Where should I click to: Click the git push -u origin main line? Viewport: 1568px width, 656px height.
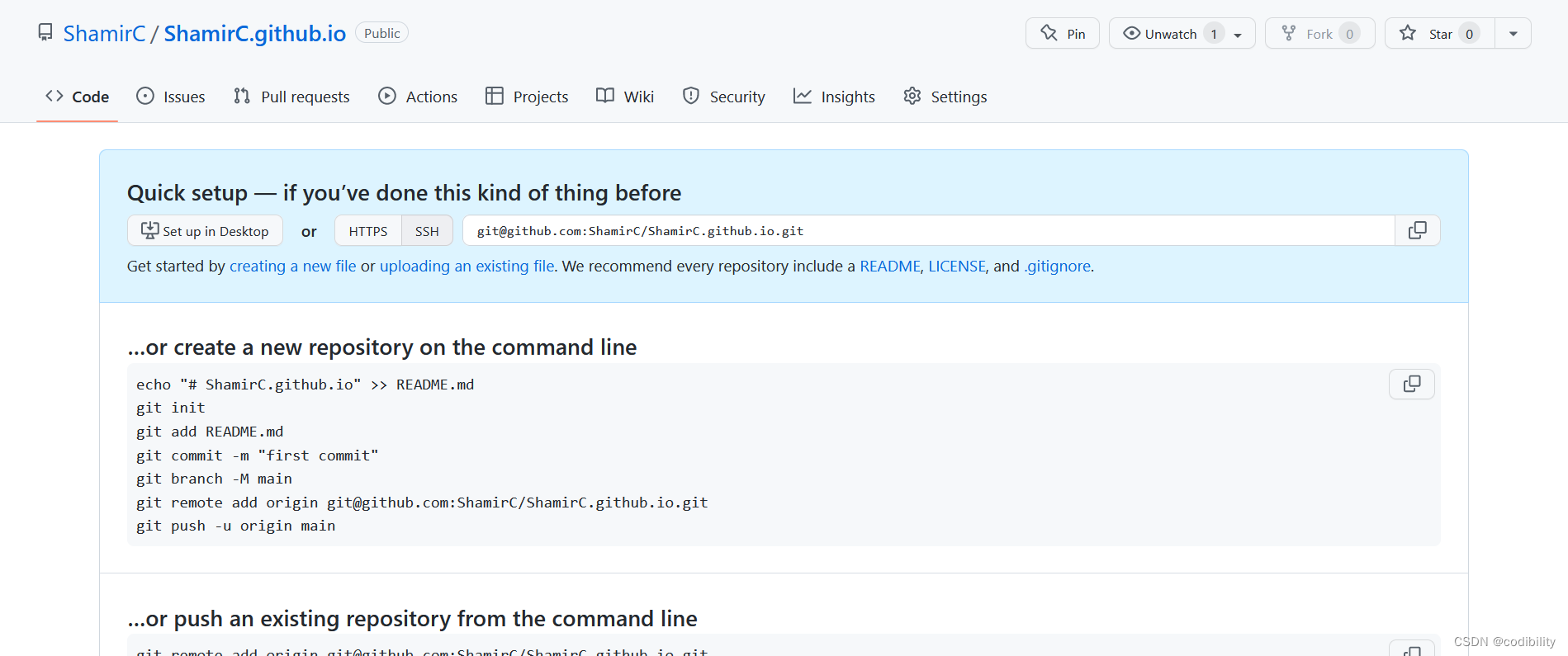pos(236,526)
